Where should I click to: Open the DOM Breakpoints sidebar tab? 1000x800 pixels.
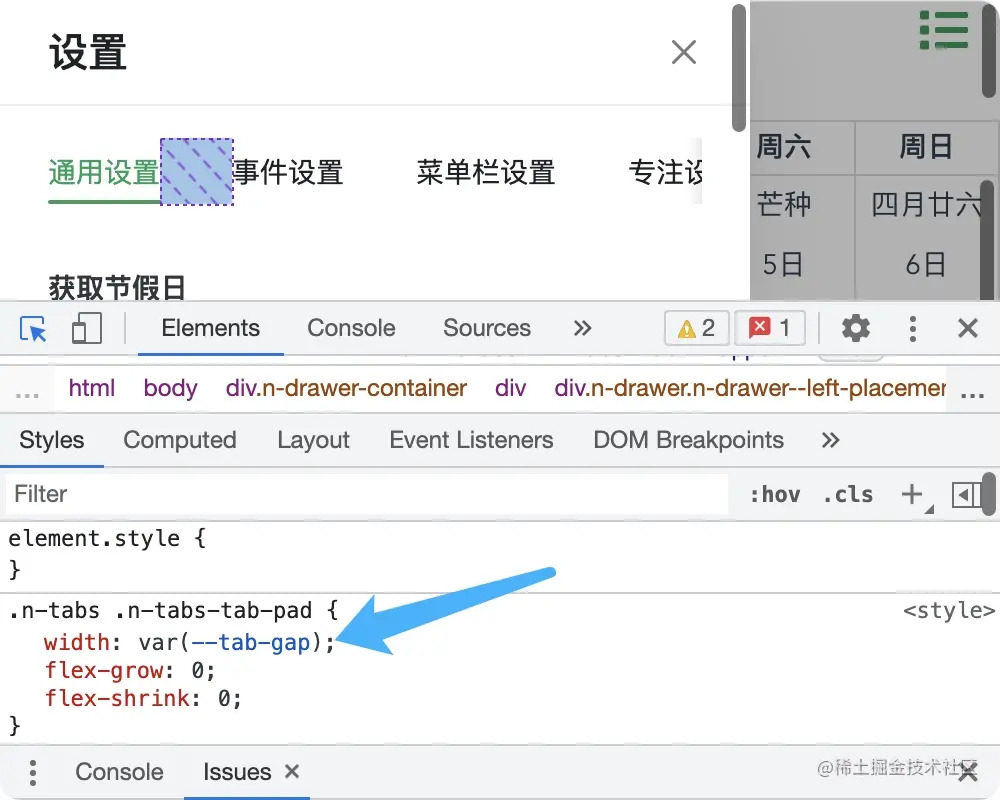[x=688, y=440]
